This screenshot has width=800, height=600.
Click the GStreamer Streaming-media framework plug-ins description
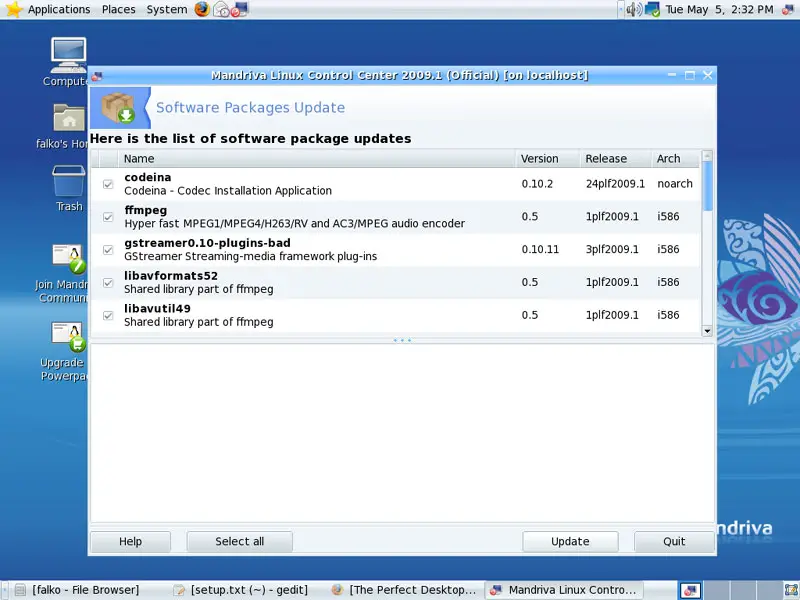[x=251, y=256]
